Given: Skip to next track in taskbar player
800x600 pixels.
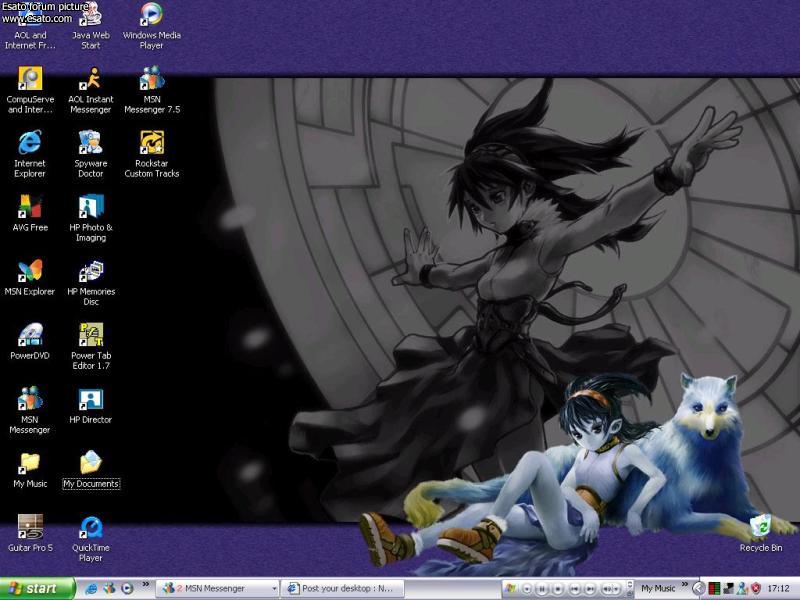Looking at the screenshot, I should (589, 589).
